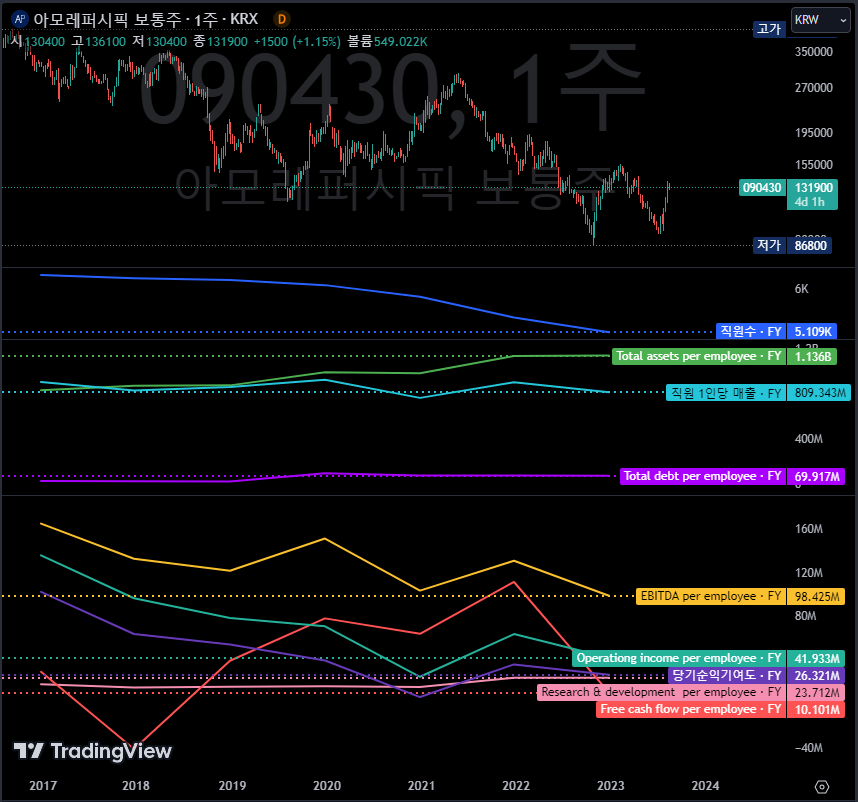Screen dimensions: 858x802
Task: Click the 아모레퍼시픽 보통주 symbol title
Action: tap(107, 19)
